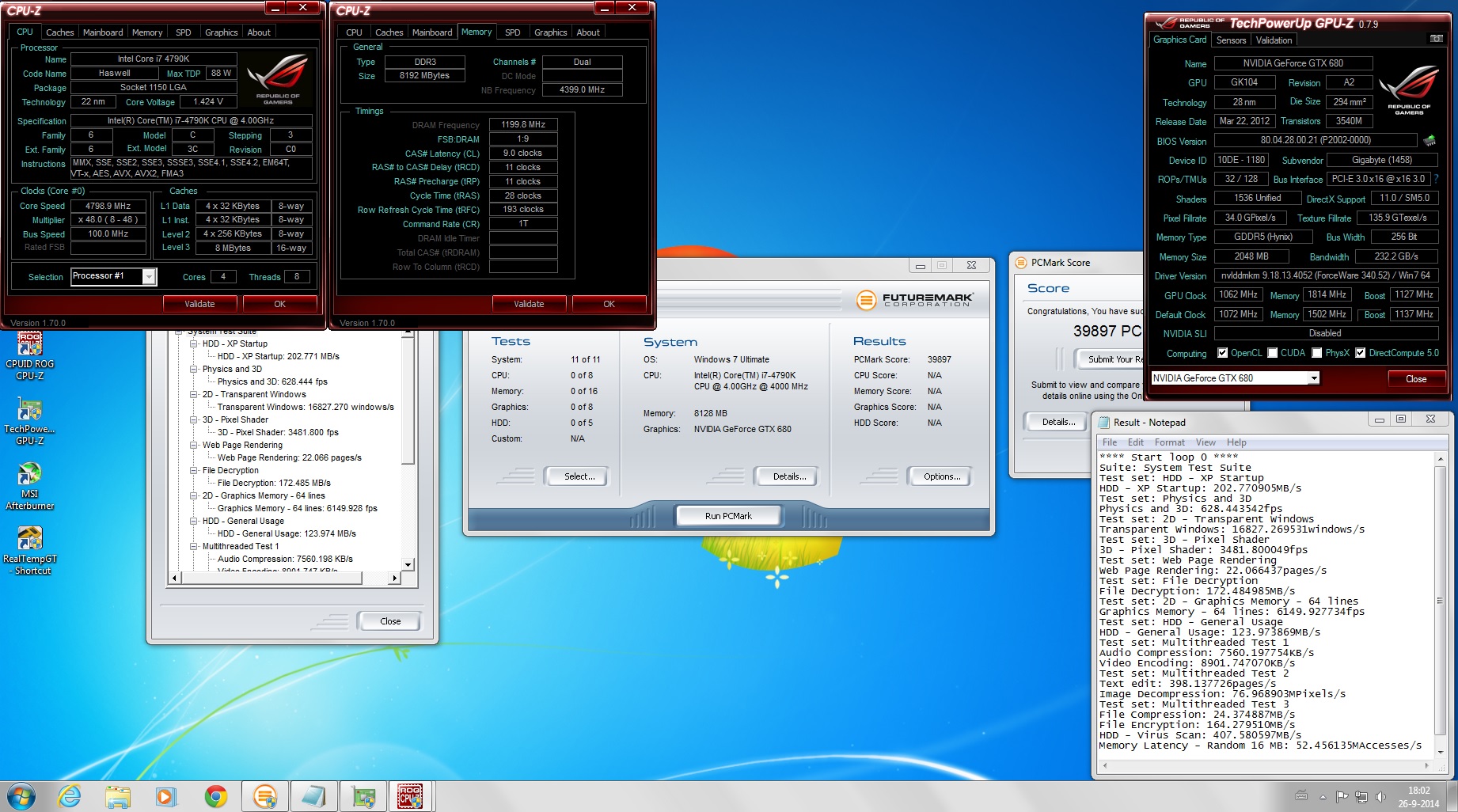Click Validate in left CPU-Z window
1458x812 pixels.
(x=200, y=304)
